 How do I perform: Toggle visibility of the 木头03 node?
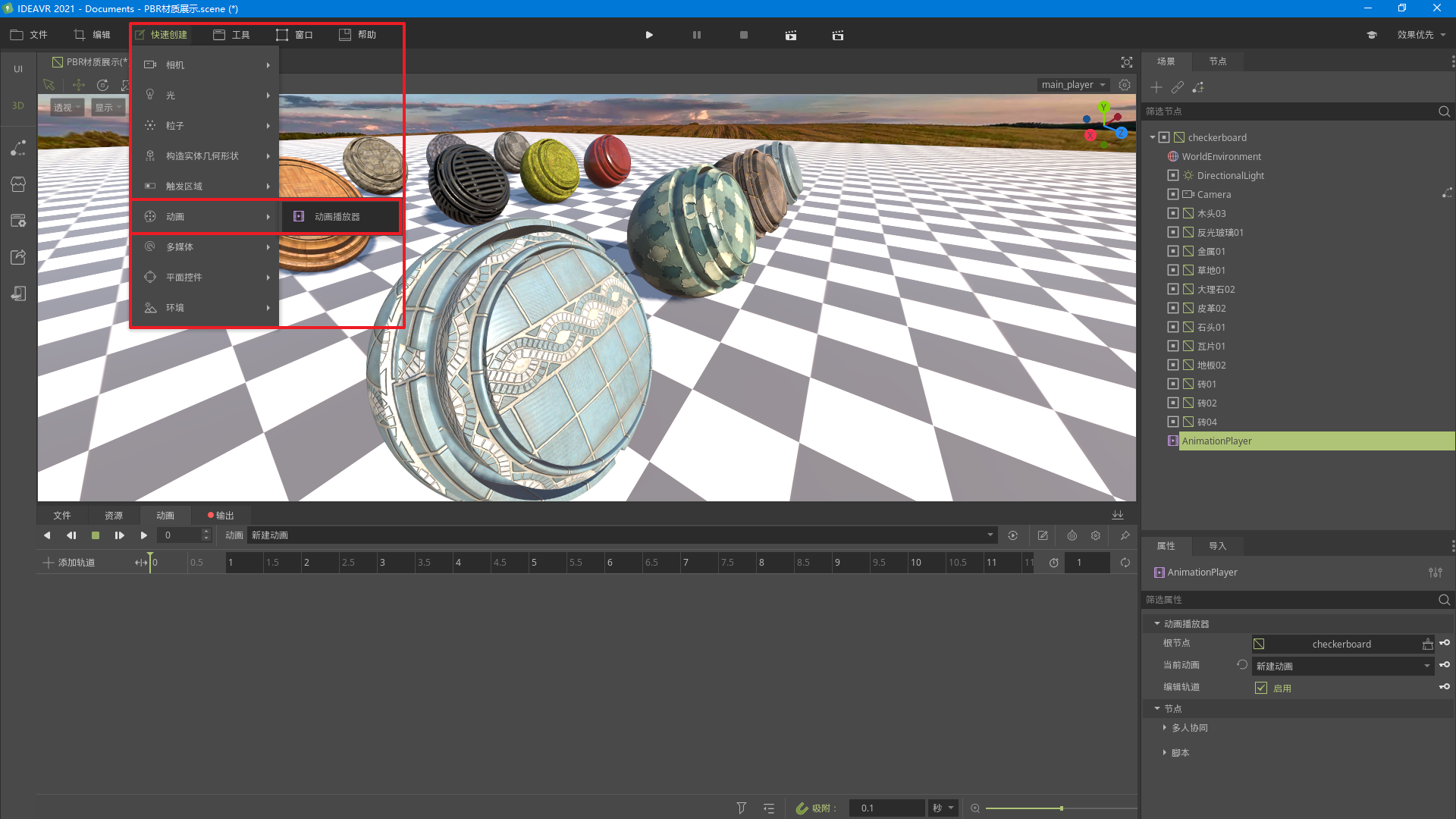point(1173,213)
